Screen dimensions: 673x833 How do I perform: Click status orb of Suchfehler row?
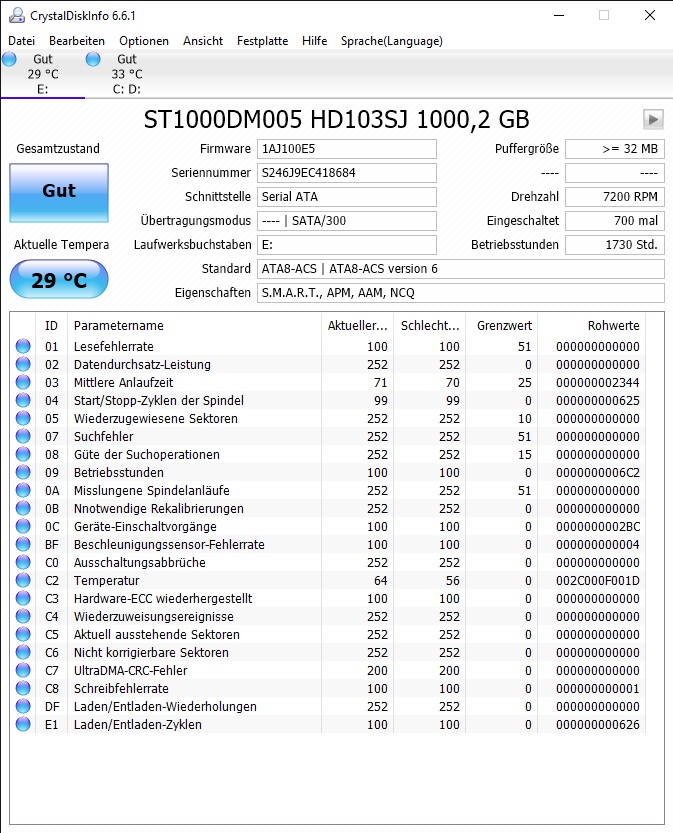click(x=23, y=437)
